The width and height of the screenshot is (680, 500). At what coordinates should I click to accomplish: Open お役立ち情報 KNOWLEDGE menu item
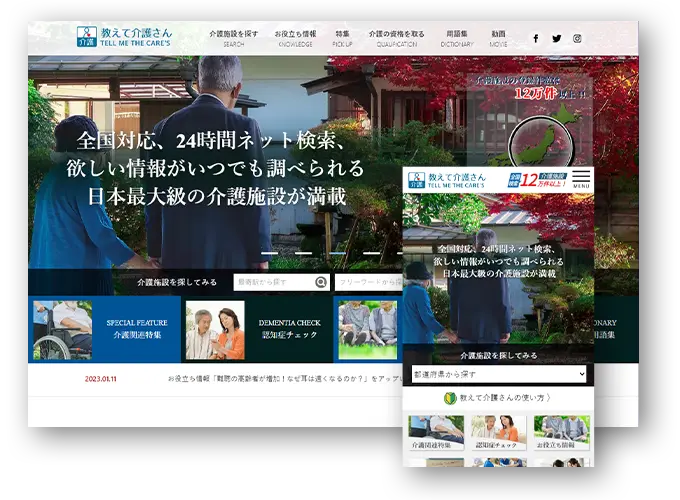click(295, 38)
